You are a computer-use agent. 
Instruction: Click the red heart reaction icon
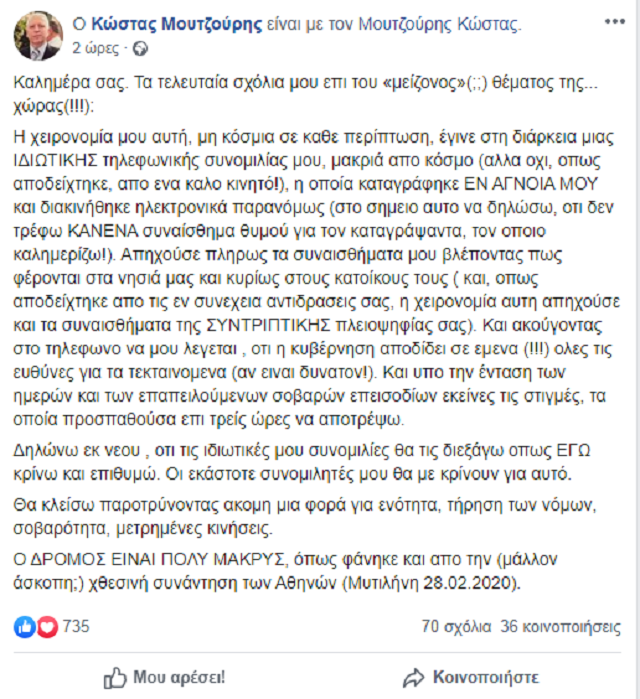[x=47, y=626]
